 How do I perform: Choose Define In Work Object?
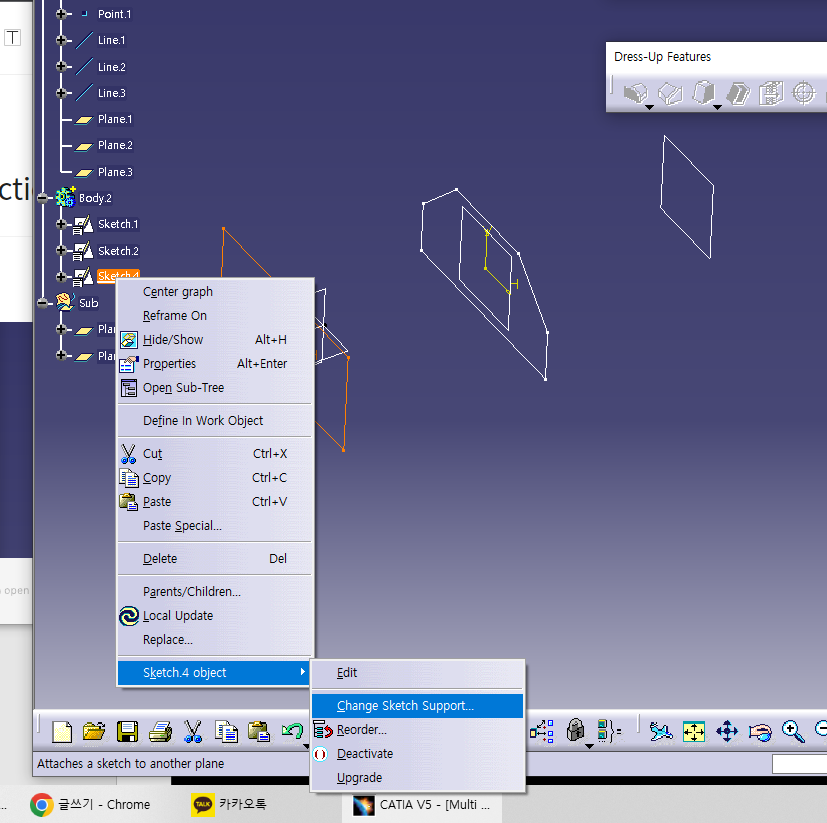tap(214, 420)
